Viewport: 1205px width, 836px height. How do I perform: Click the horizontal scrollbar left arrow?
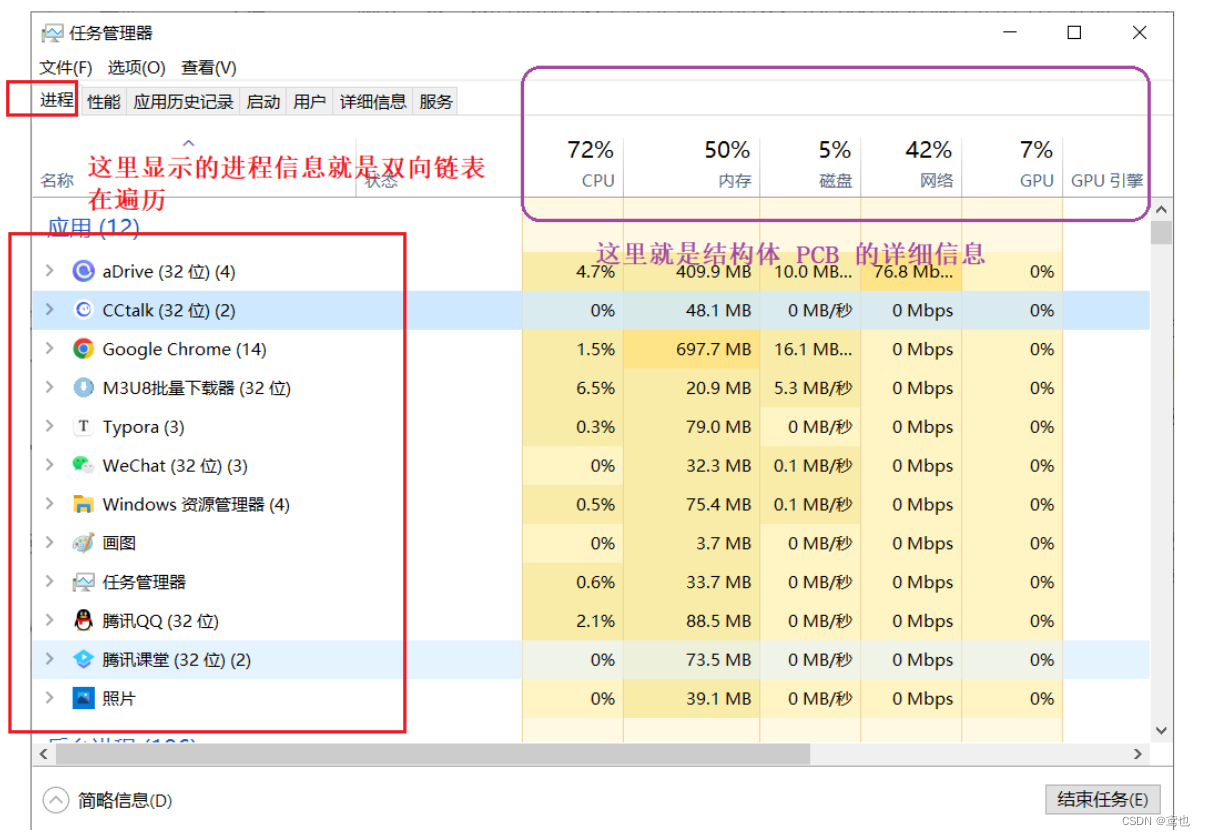point(44,753)
